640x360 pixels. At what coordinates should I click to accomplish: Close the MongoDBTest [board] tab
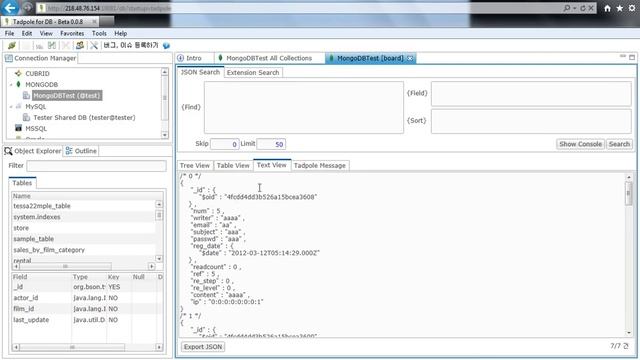click(x=410, y=58)
